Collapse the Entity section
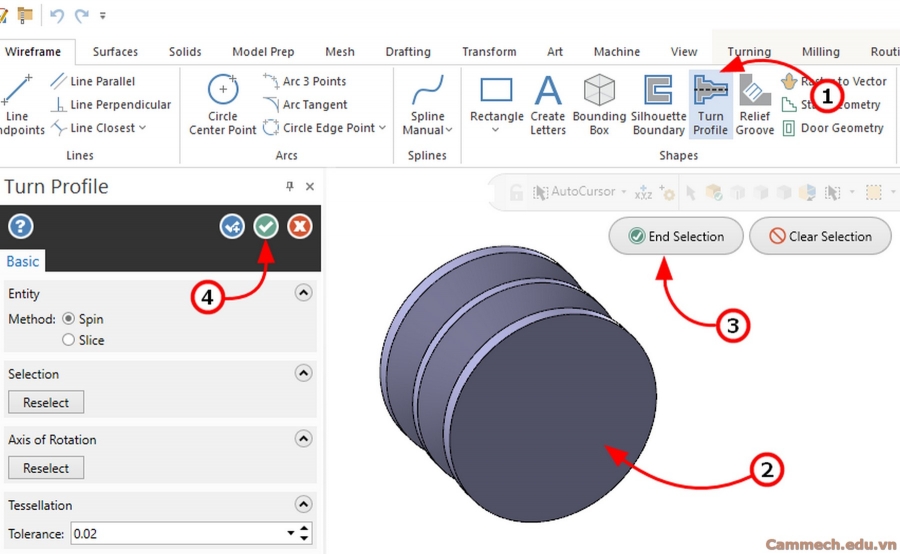Image resolution: width=900 pixels, height=554 pixels. tap(304, 293)
